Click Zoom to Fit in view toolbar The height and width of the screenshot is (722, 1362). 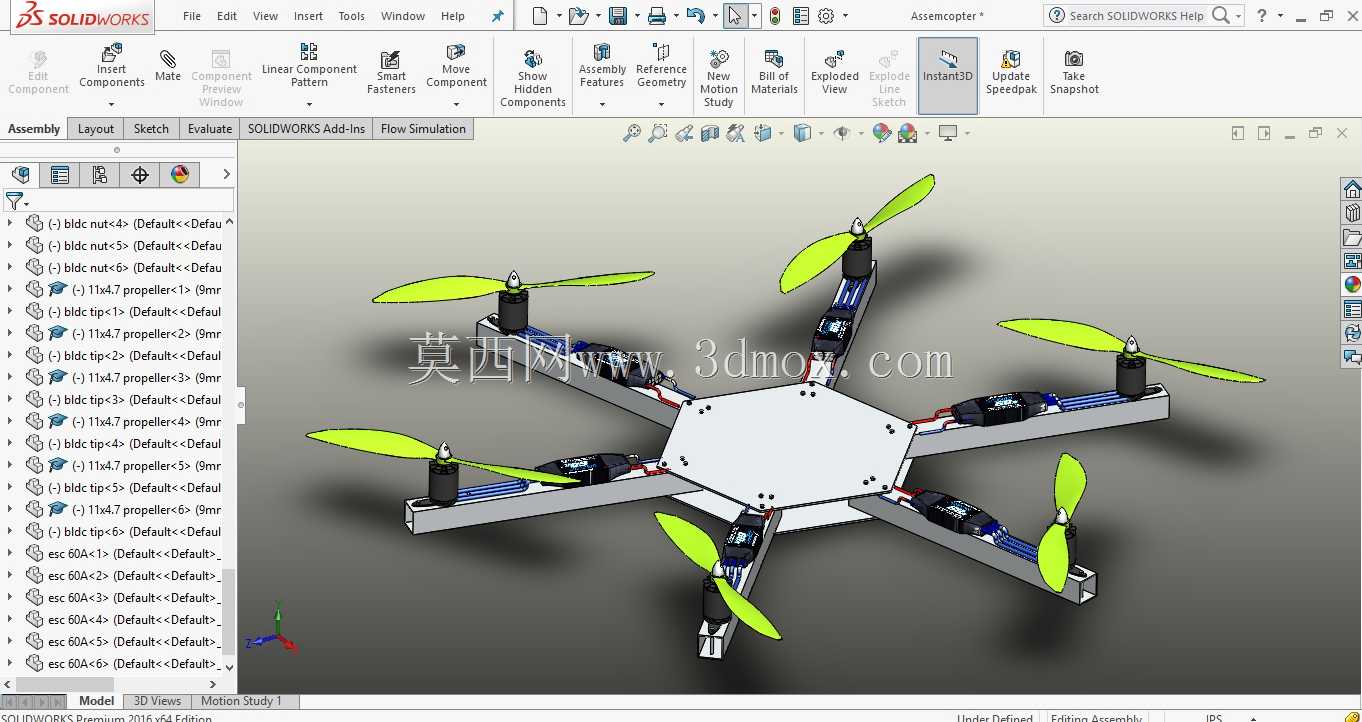coord(631,133)
